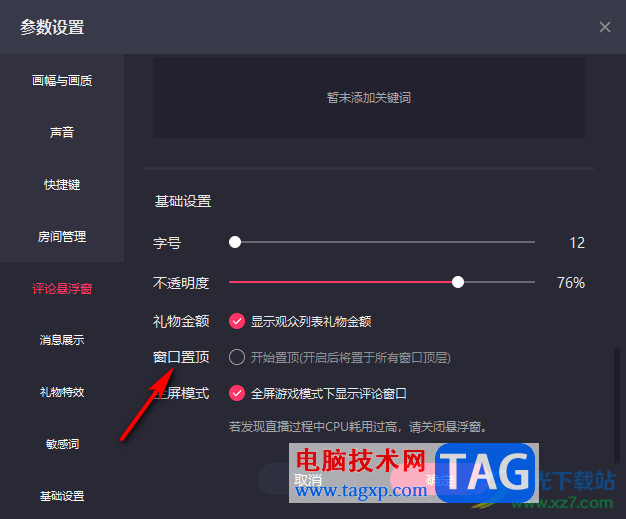
Task: Click the 确定 button
Action: [x=439, y=480]
